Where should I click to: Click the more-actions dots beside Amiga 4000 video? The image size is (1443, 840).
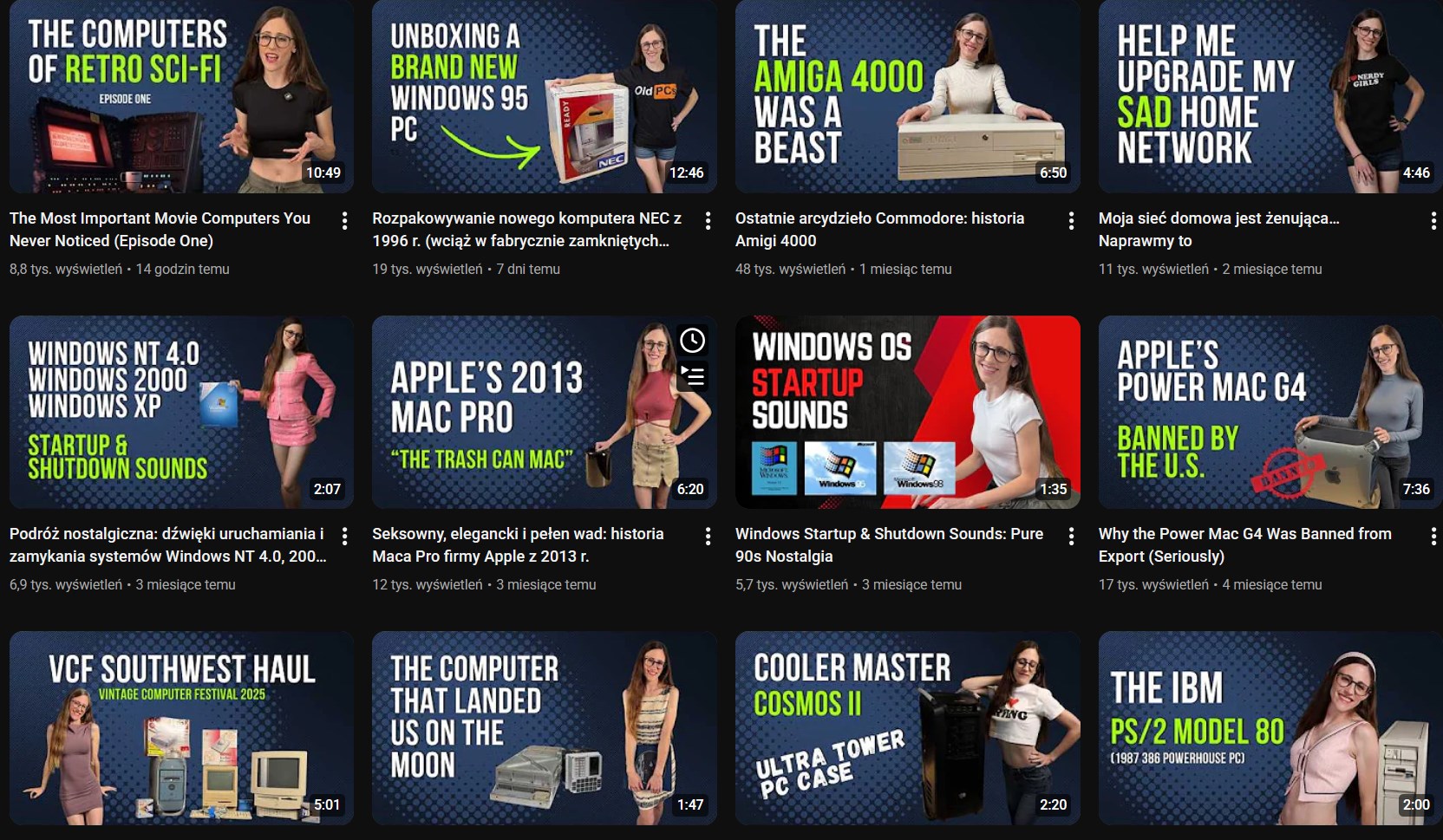coord(1072,221)
